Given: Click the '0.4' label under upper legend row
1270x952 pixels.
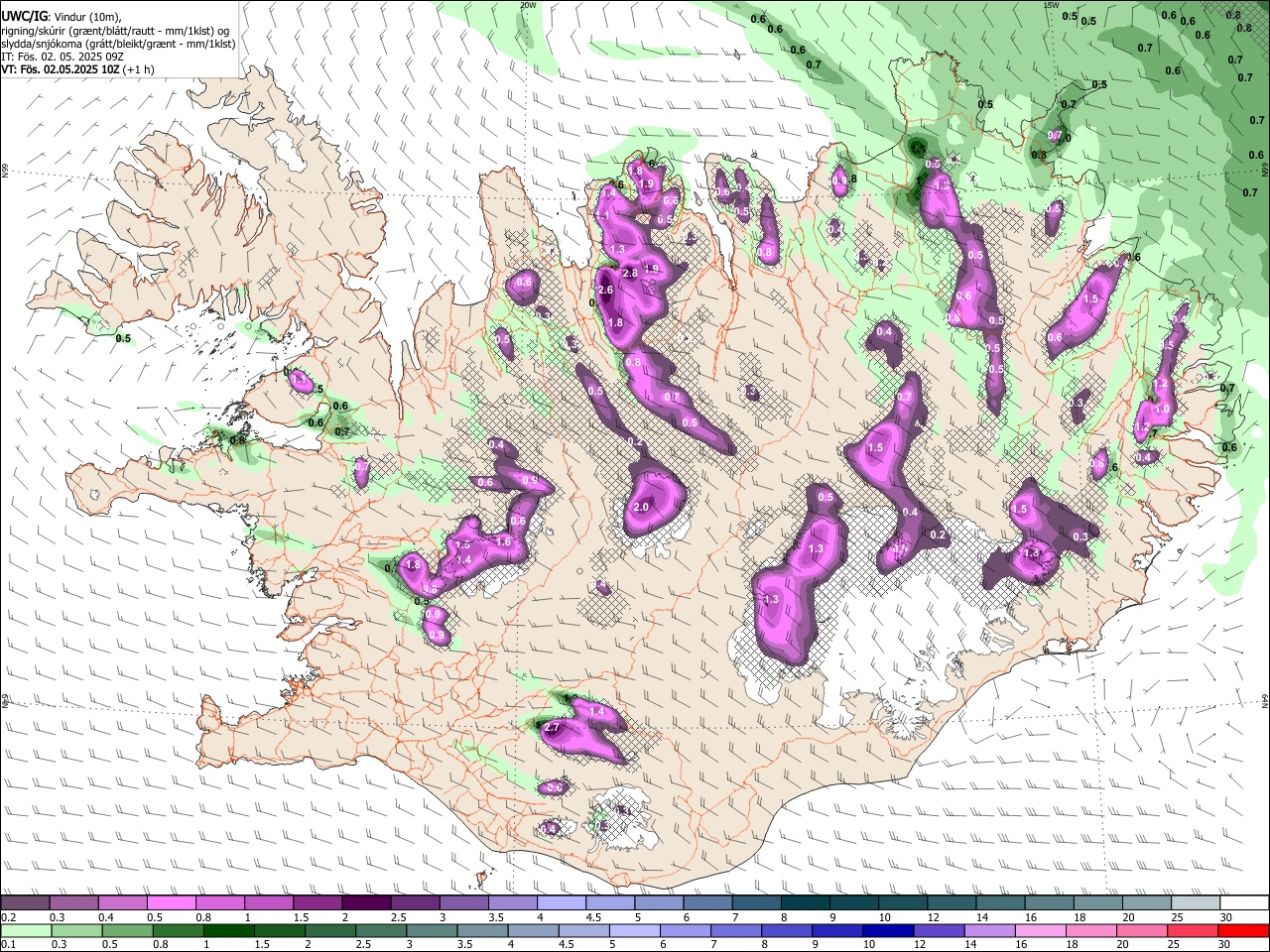Looking at the screenshot, I should click(x=105, y=917).
